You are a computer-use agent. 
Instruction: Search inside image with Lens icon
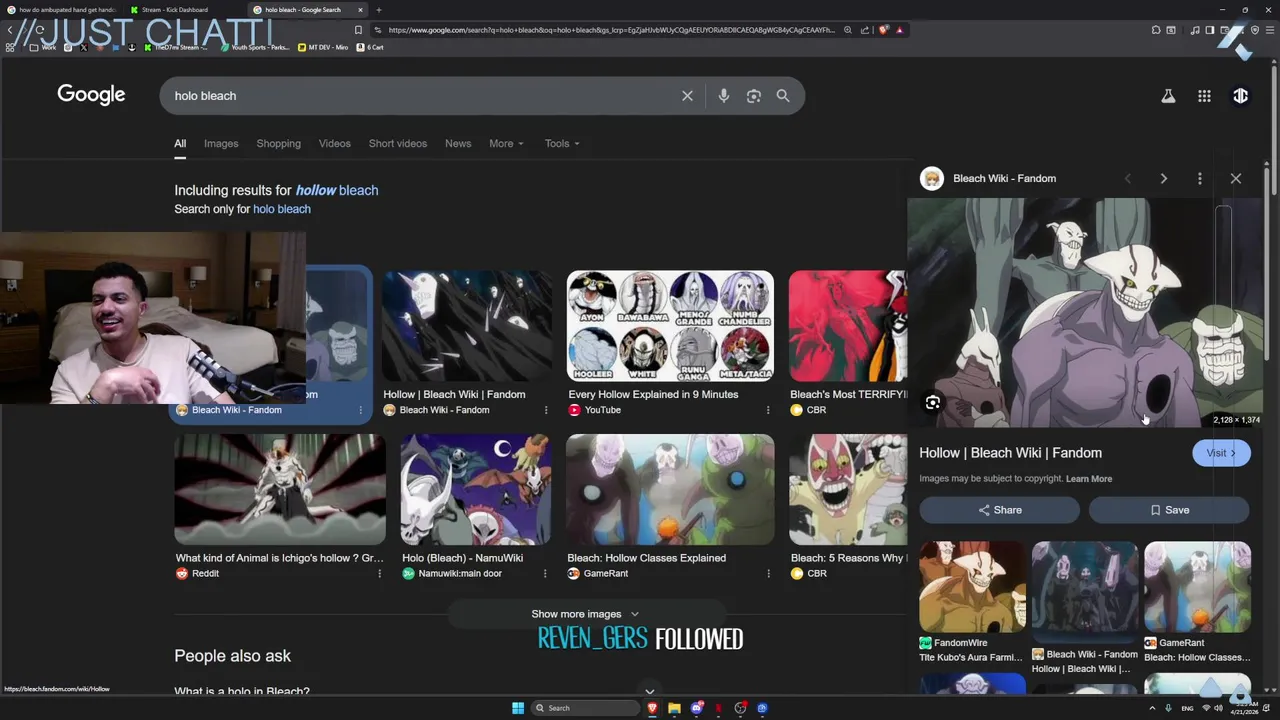pos(932,402)
